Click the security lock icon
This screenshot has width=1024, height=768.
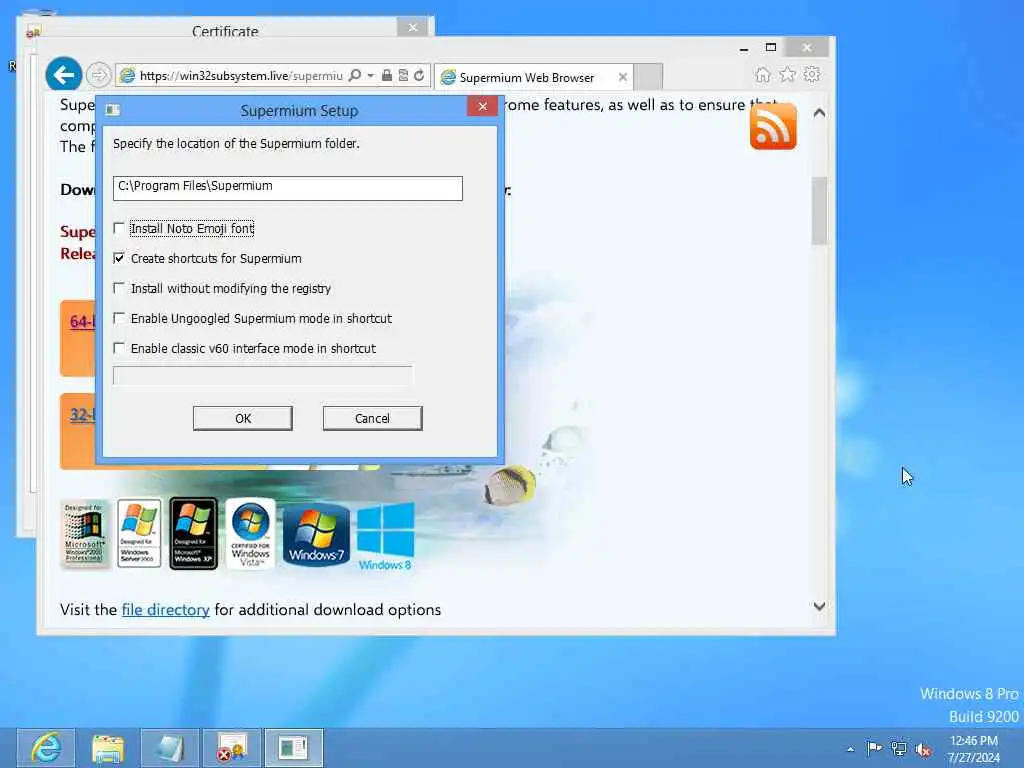(x=387, y=75)
